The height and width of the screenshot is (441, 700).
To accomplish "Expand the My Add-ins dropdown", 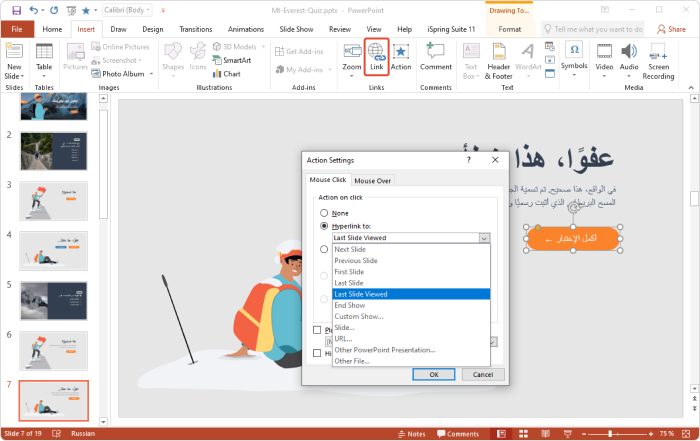I will pos(330,70).
